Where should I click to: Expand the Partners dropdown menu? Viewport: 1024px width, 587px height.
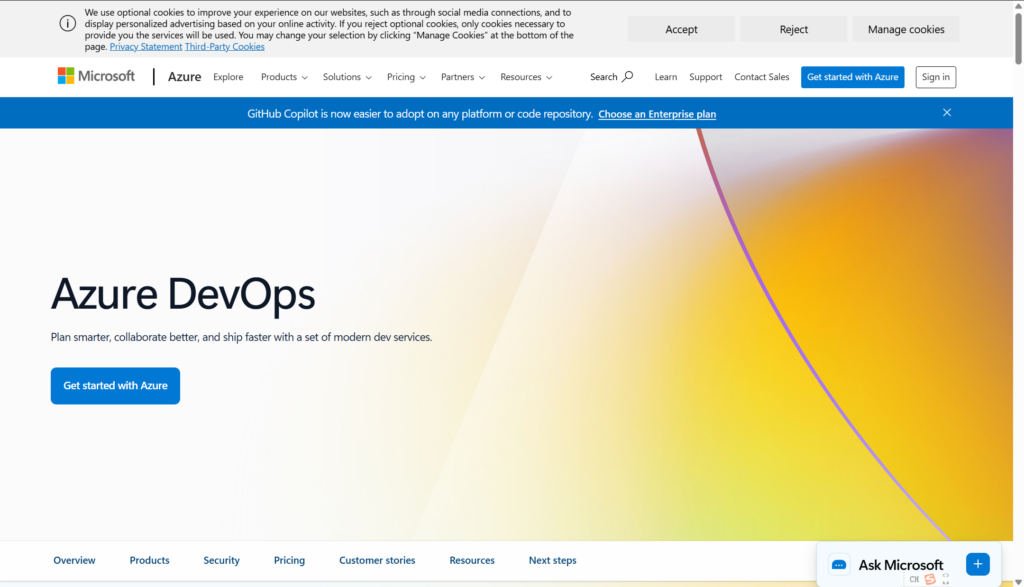[463, 77]
